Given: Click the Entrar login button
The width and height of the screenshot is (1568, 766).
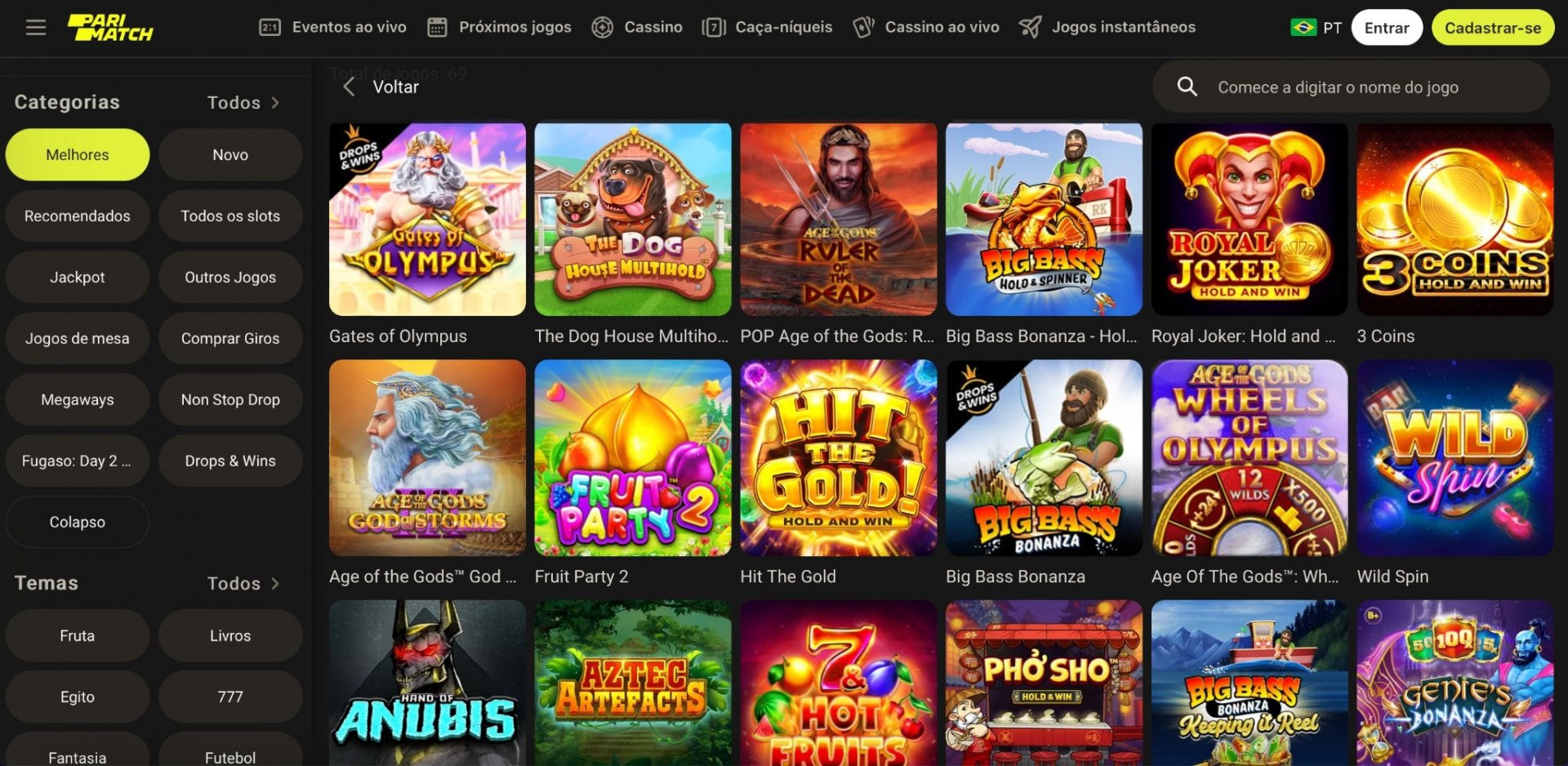Looking at the screenshot, I should pos(1387,28).
